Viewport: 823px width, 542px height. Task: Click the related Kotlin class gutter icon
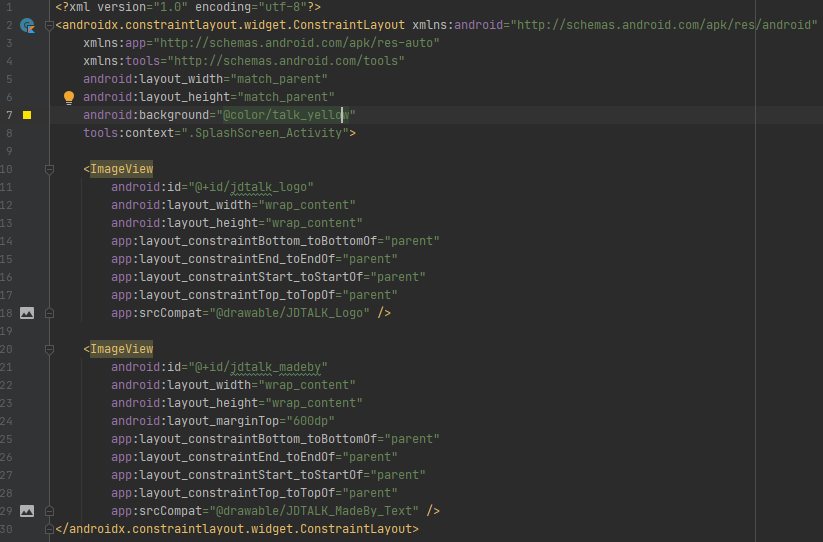tap(27, 25)
